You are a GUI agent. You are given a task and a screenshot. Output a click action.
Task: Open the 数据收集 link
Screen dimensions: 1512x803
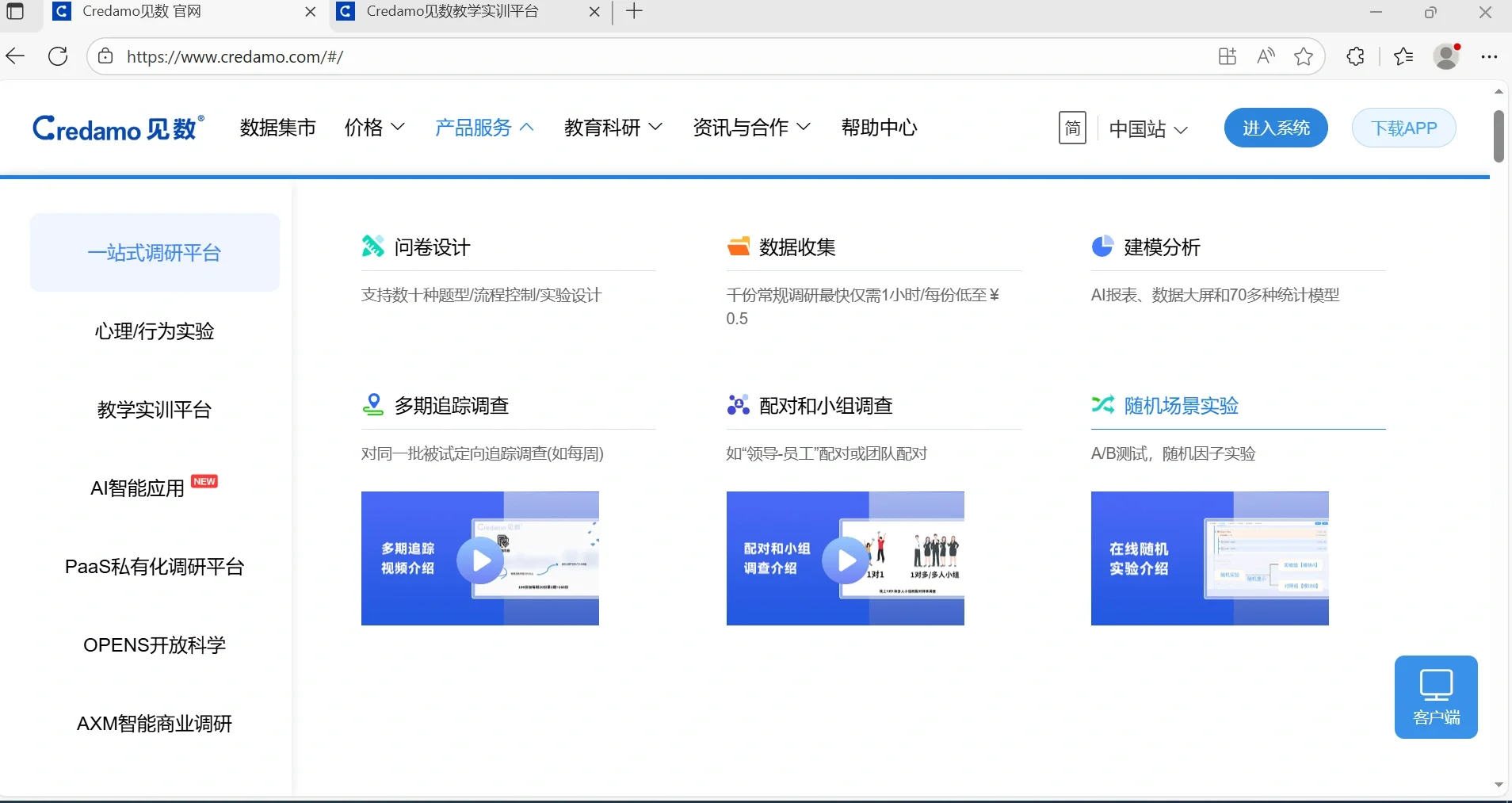point(797,247)
